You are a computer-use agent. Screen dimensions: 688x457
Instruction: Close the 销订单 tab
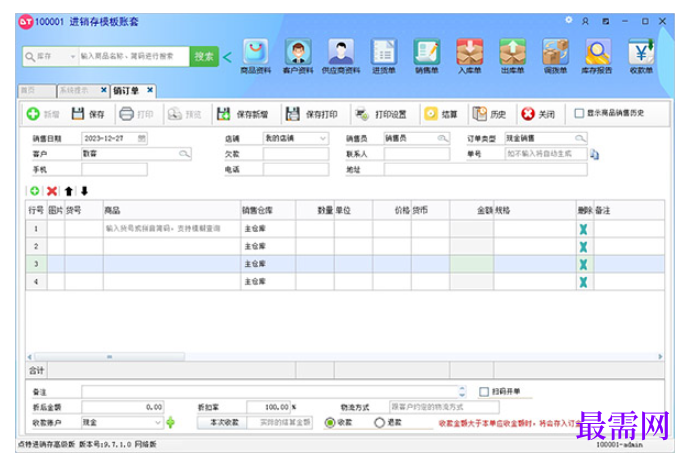150,90
